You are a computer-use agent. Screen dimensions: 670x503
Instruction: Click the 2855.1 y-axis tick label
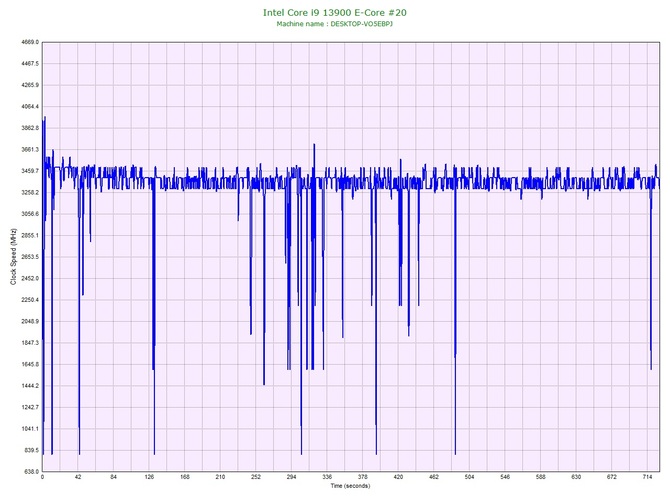[x=30, y=235]
